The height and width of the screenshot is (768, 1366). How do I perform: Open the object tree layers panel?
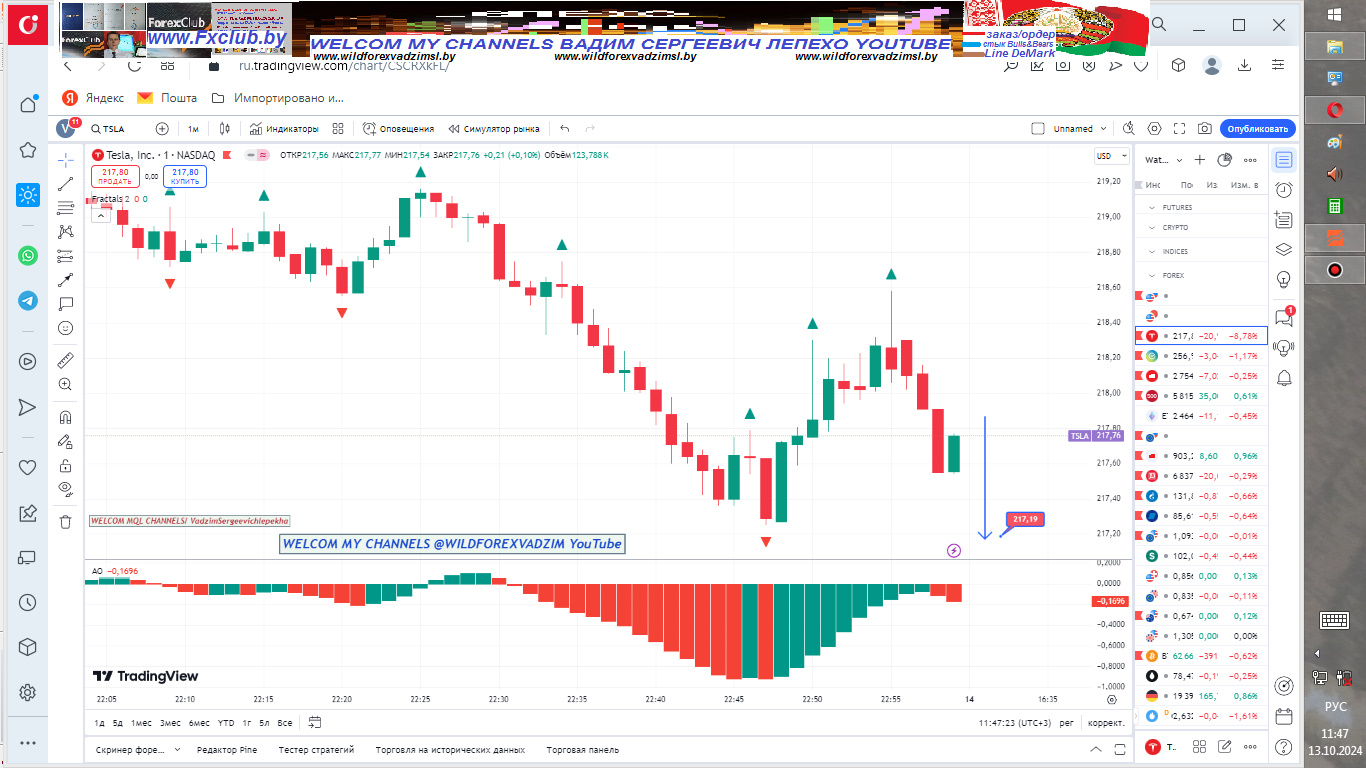tap(1284, 250)
